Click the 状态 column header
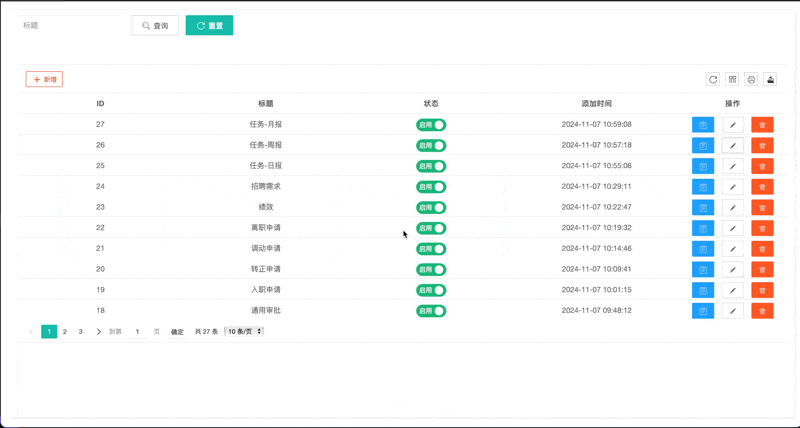 tap(431, 104)
